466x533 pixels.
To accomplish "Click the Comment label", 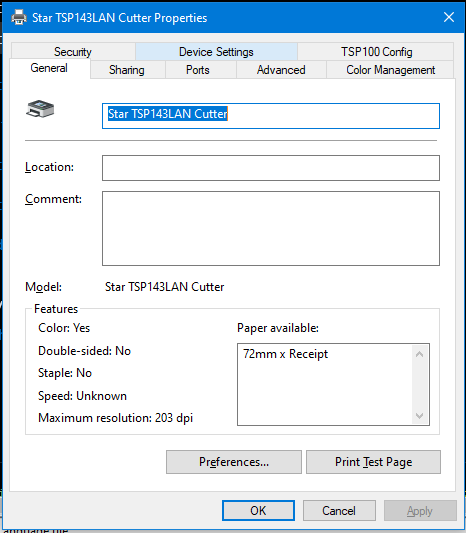I will 54,199.
